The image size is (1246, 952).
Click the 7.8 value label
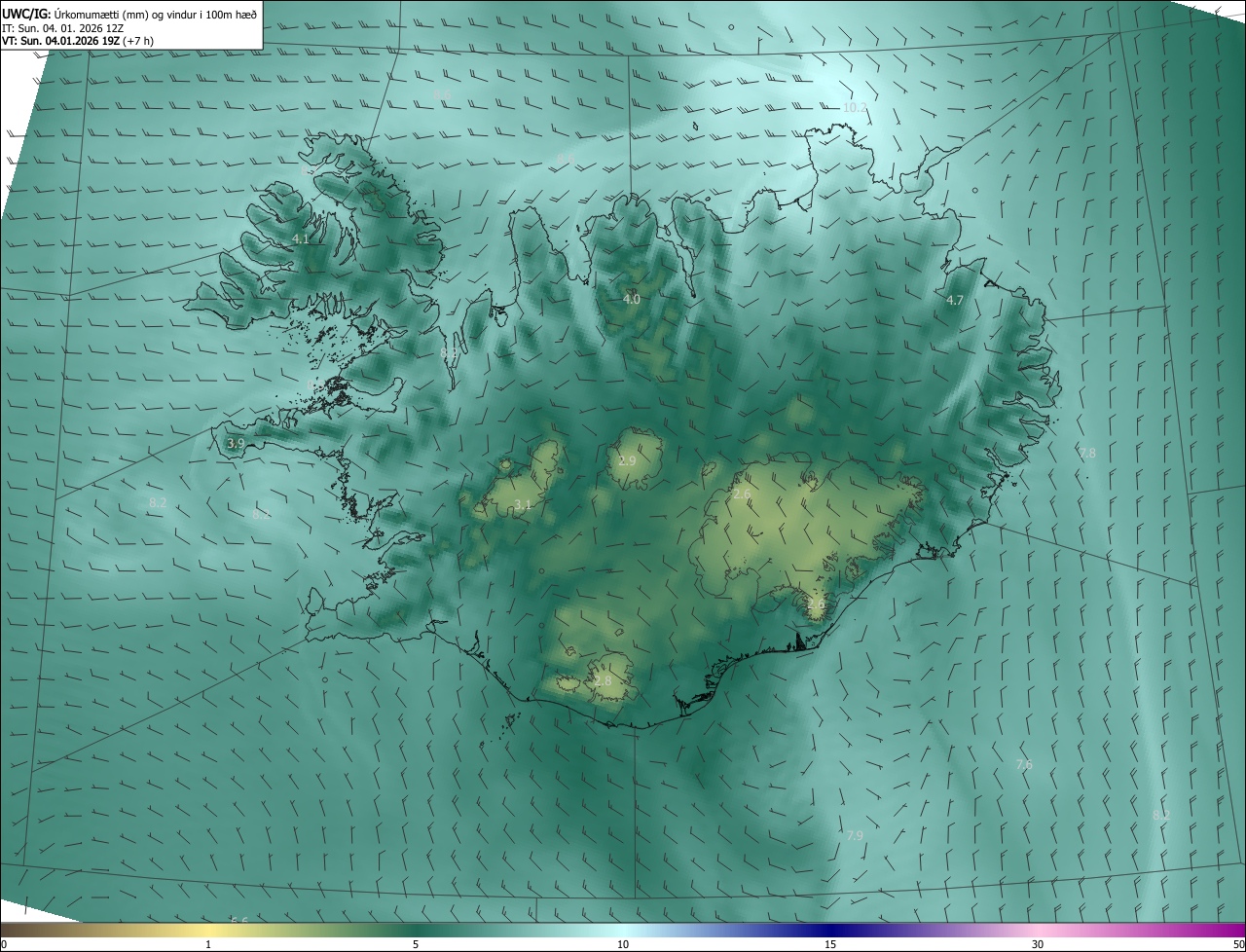1086,453
